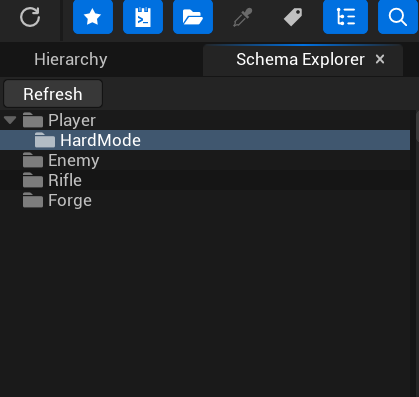The image size is (419, 397).
Task: Open the magnifying glass search tool
Action: point(398,17)
